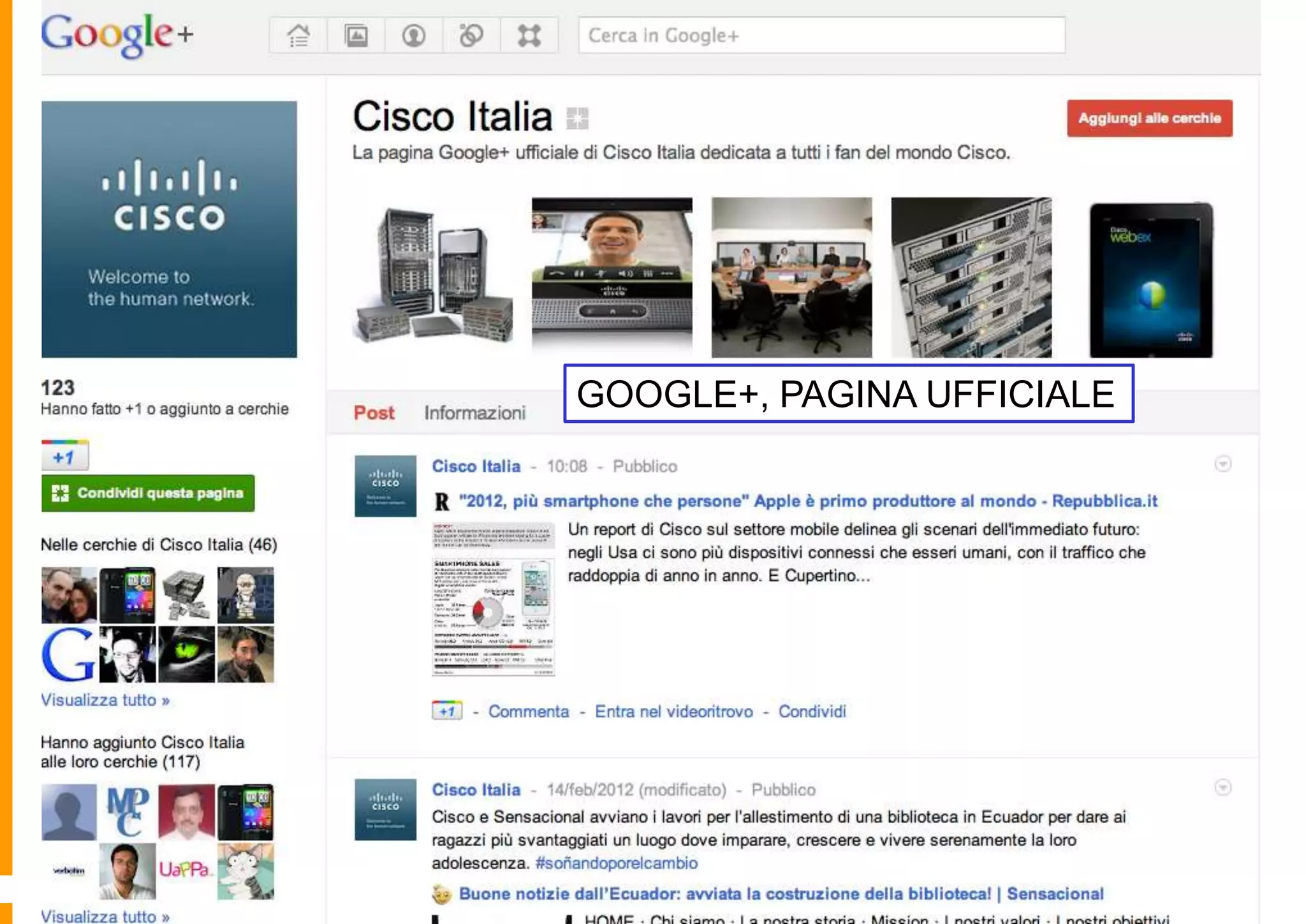Open the UaPPa logo avatar in followers
The height and width of the screenshot is (924, 1306).
click(x=186, y=871)
